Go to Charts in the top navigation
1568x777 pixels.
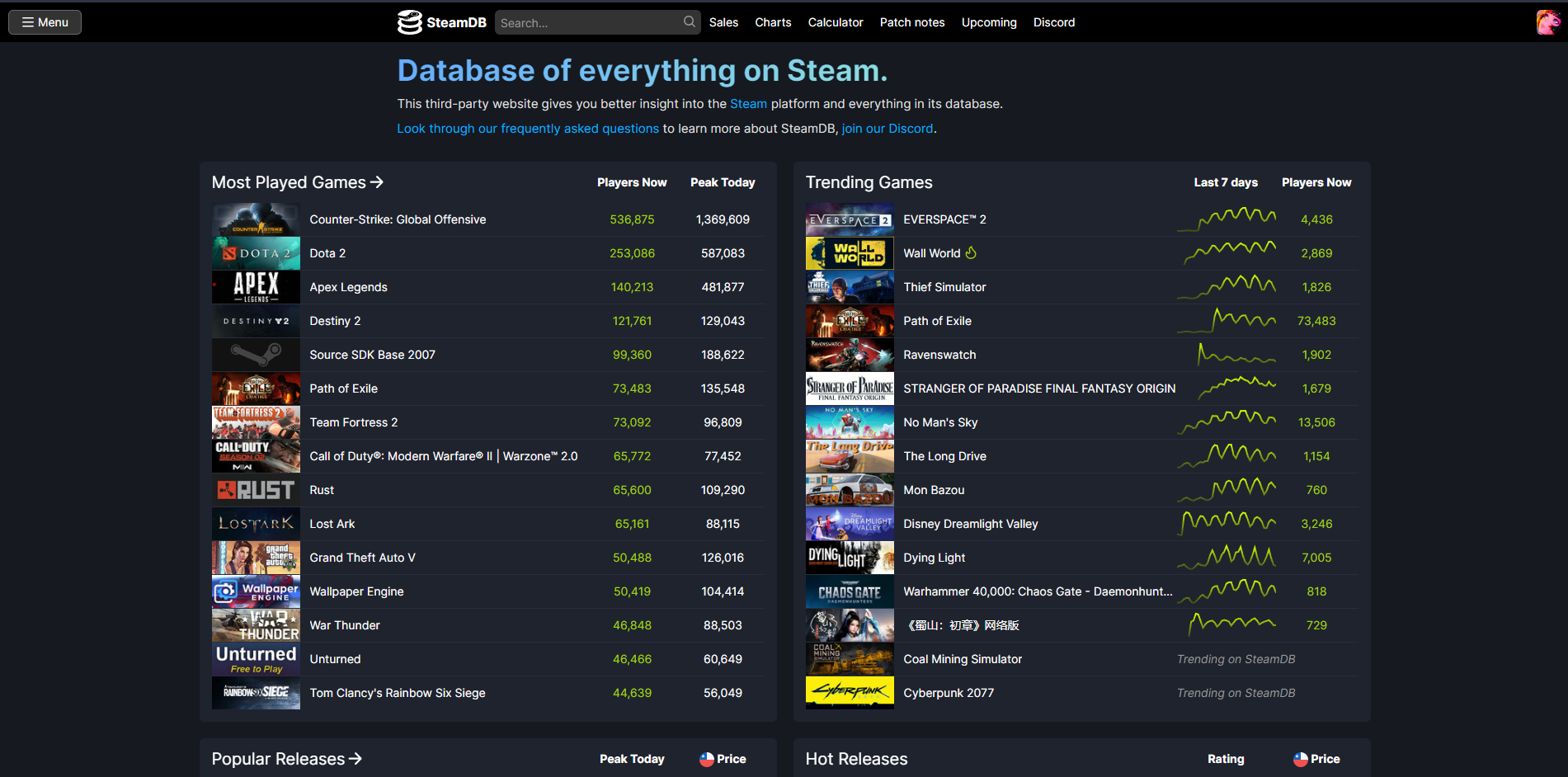tap(773, 22)
